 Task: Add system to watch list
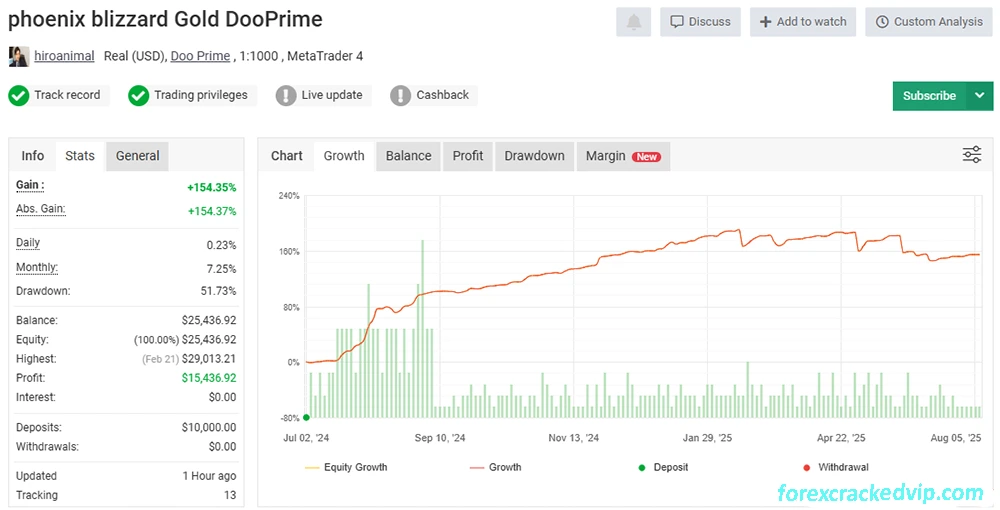coord(803,22)
